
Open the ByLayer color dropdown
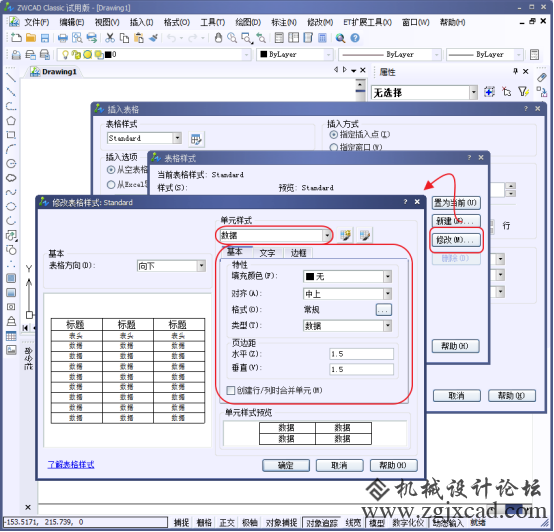(329, 55)
